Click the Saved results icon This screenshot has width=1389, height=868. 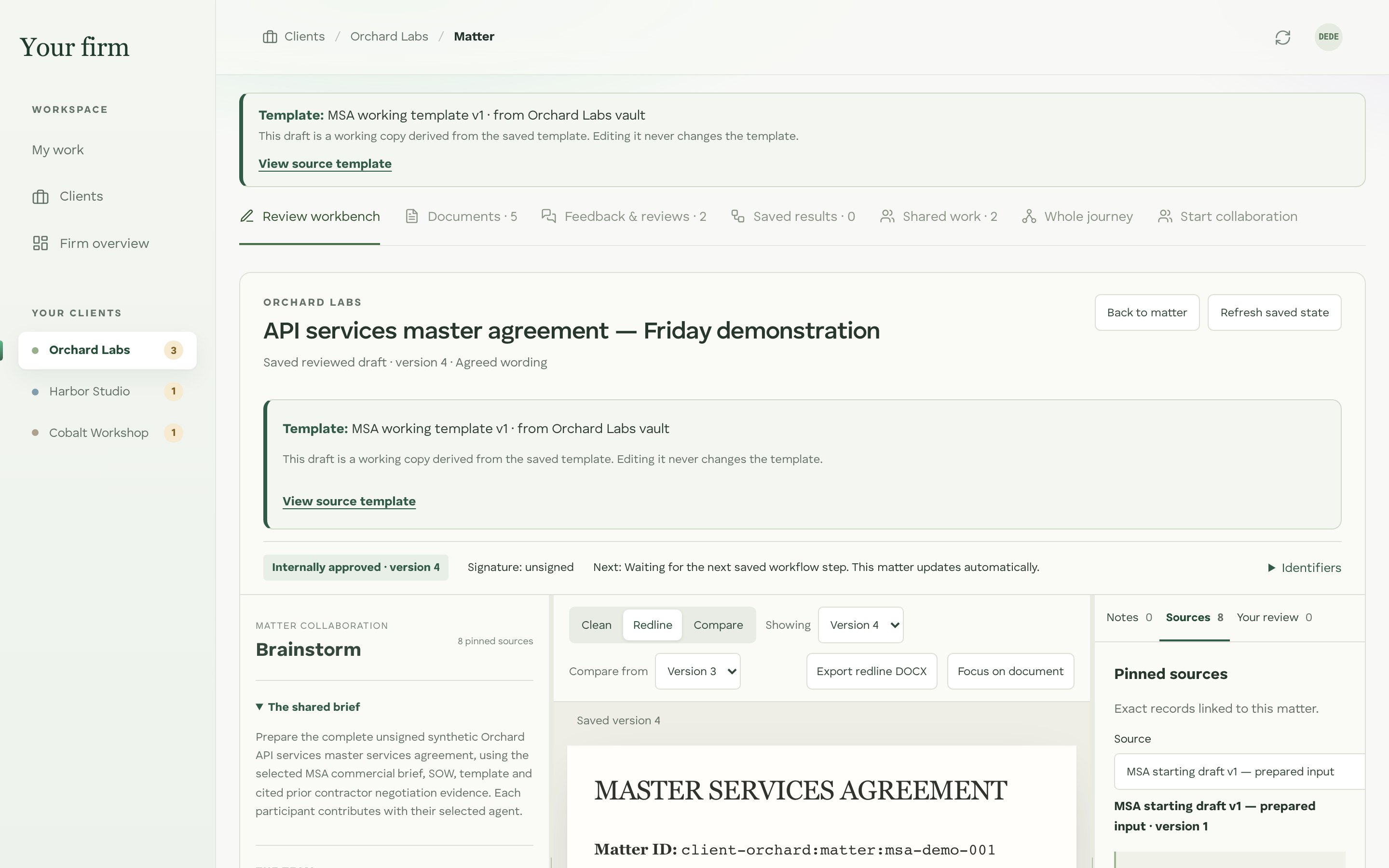(x=737, y=217)
